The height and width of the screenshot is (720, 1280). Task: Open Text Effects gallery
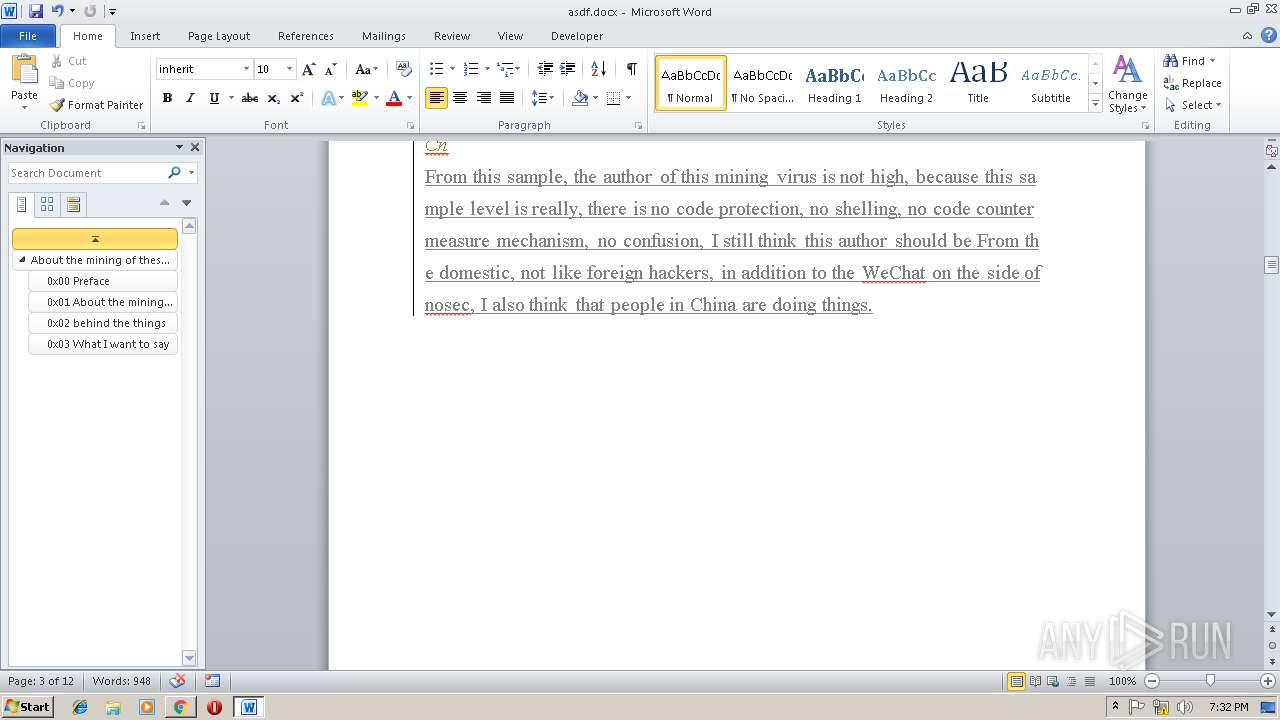[328, 98]
